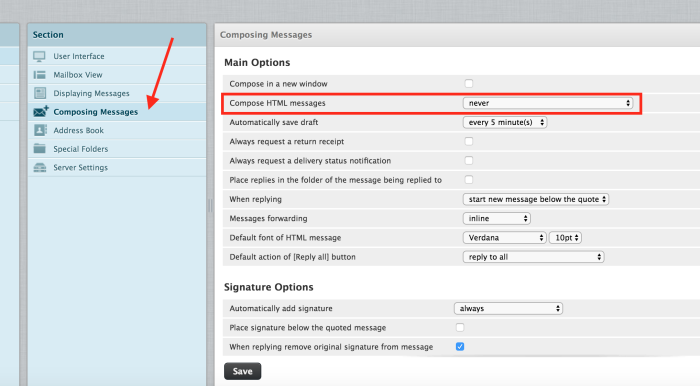This screenshot has height=386, width=700.
Task: Change Automatically save draft interval
Action: (x=505, y=122)
